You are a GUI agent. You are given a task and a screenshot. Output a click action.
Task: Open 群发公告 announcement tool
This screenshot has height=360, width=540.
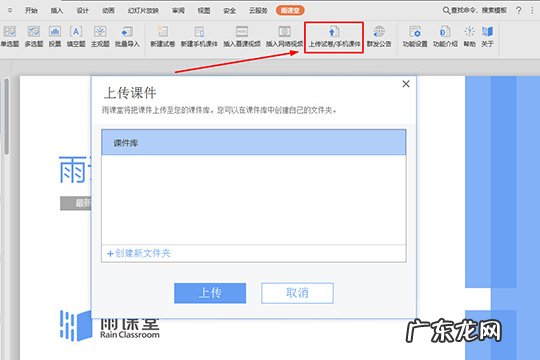pos(379,37)
